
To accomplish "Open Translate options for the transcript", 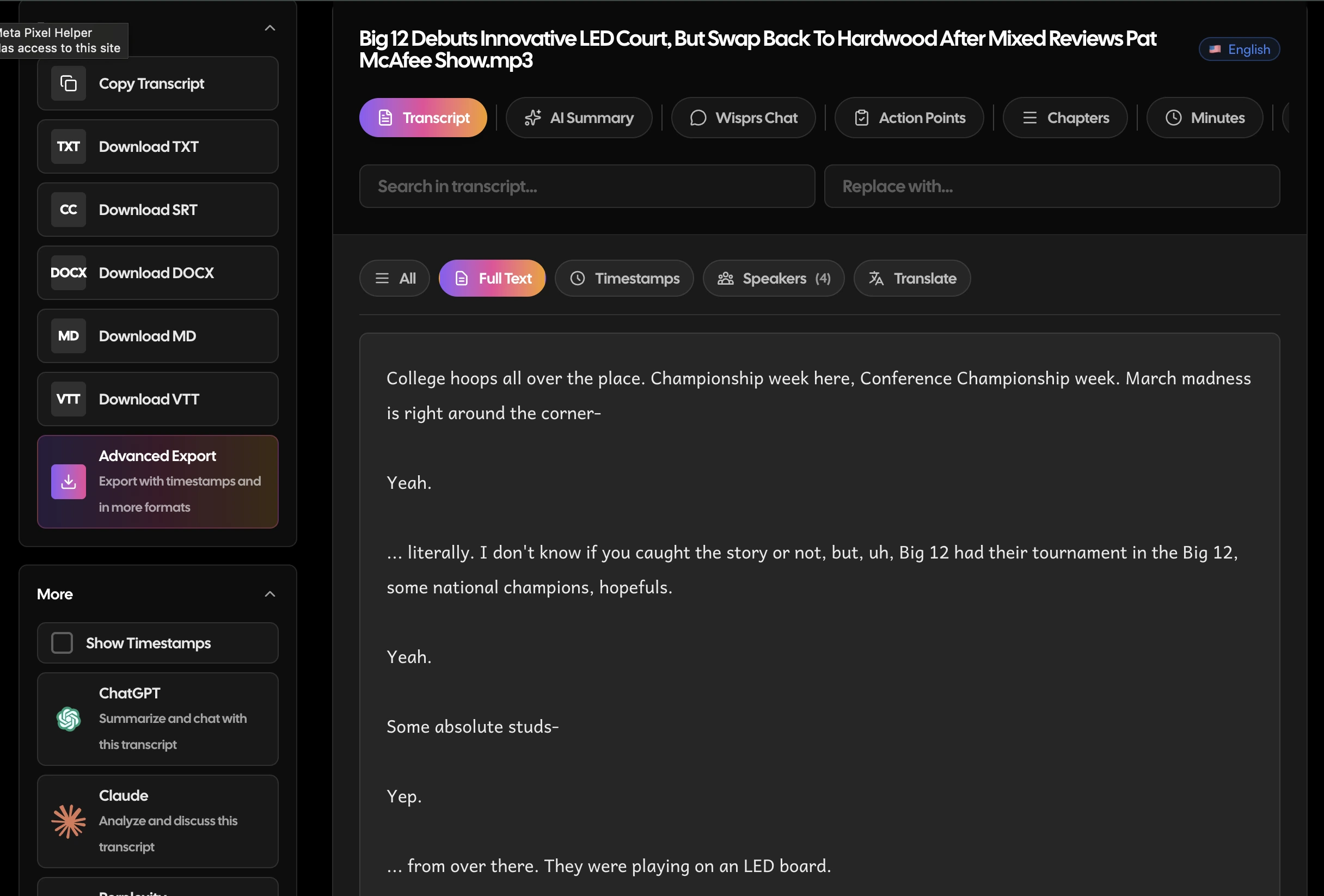I will tap(911, 278).
